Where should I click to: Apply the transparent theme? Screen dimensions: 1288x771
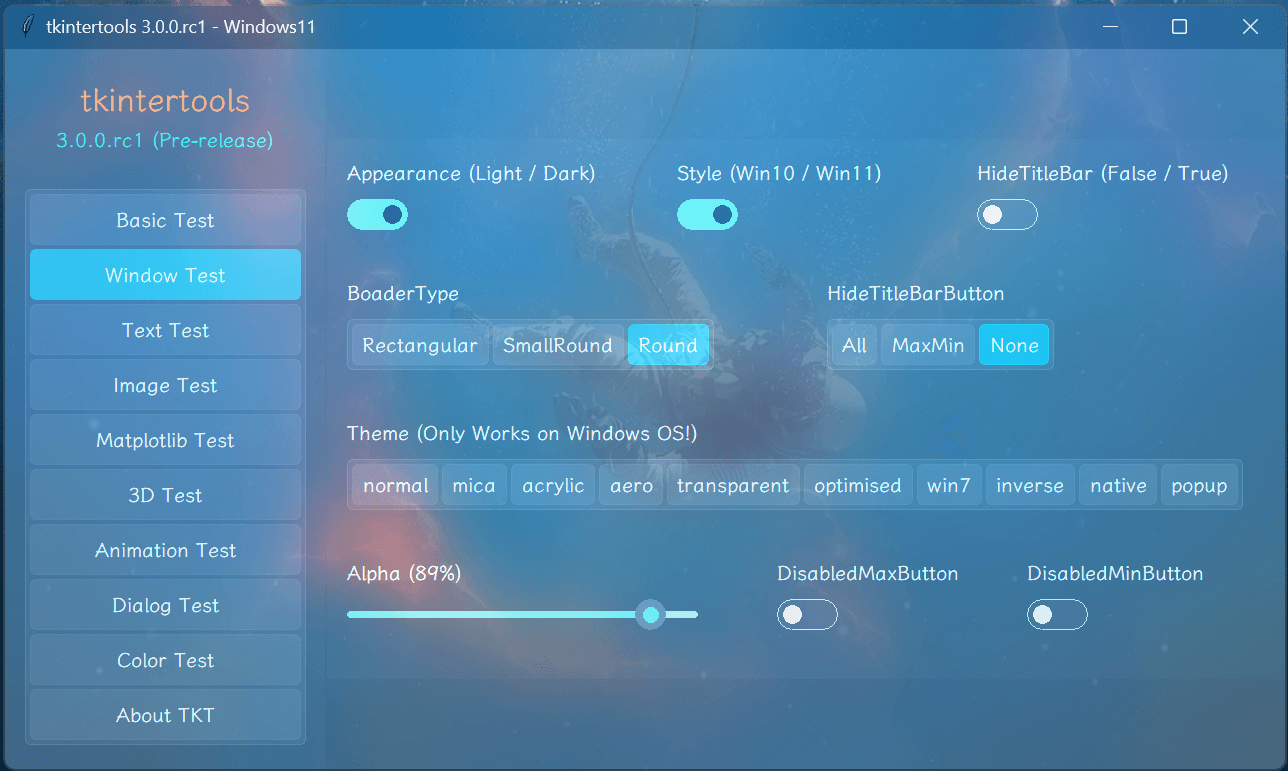(x=733, y=485)
